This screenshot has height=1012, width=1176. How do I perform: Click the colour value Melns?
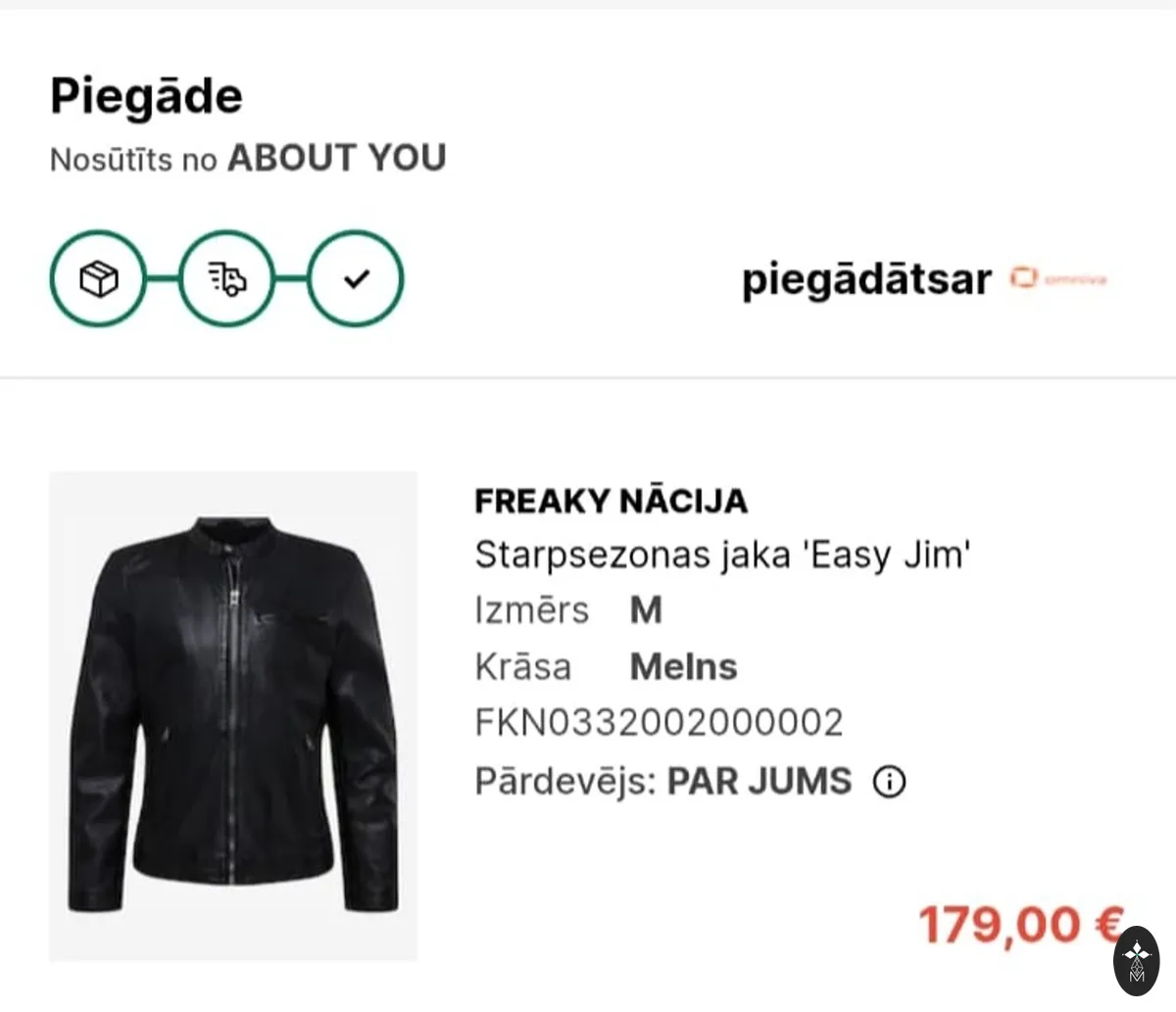pyautogui.click(x=683, y=667)
